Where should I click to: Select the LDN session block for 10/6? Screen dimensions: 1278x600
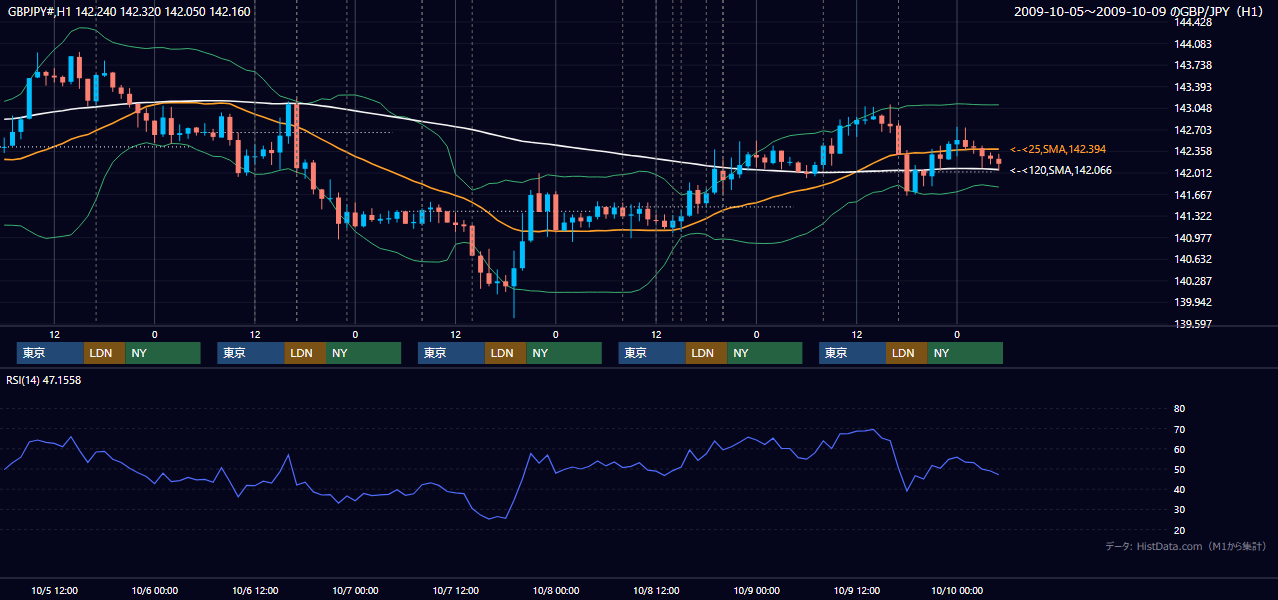coord(305,353)
